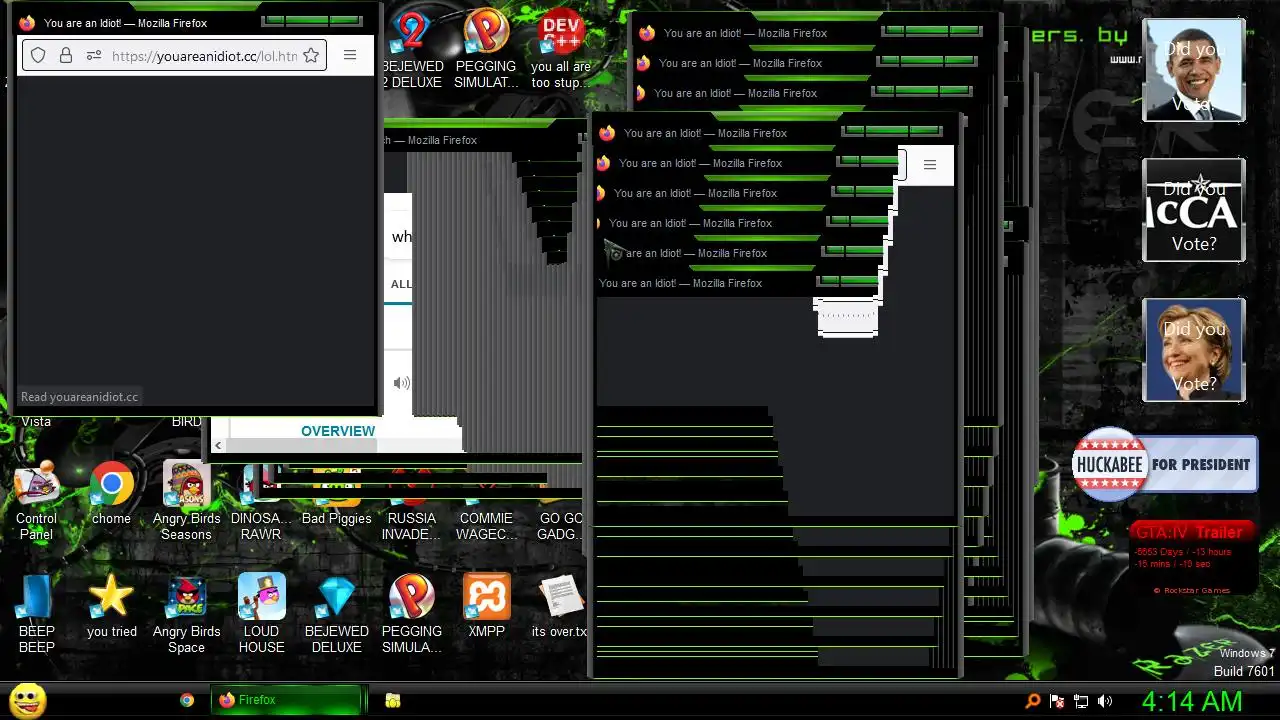Open the volume speaker tray icon
This screenshot has width=1280, height=720.
(x=1105, y=701)
